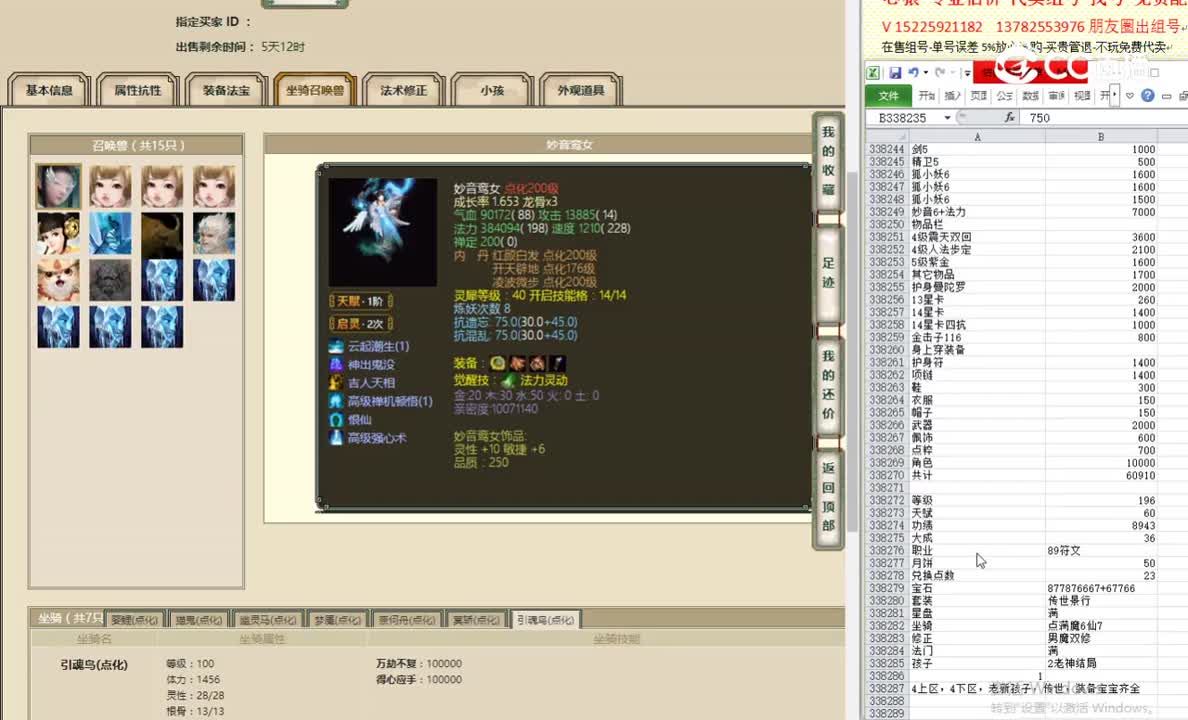The width and height of the screenshot is (1188, 720).
Task: Click the 足迹 side button
Action: (x=828, y=273)
